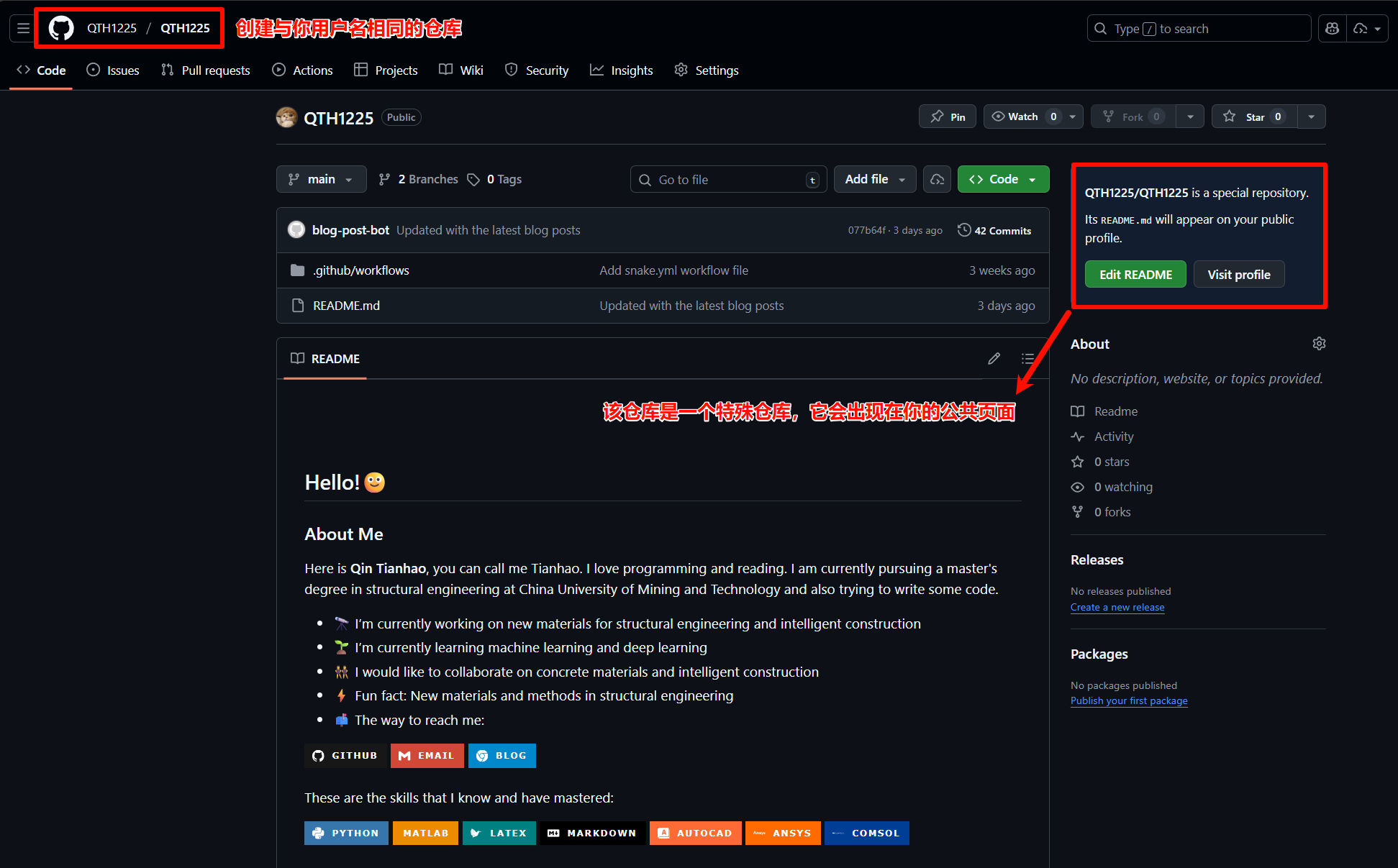The width and height of the screenshot is (1398, 868).
Task: Open the Create a new release link
Action: pos(1117,607)
